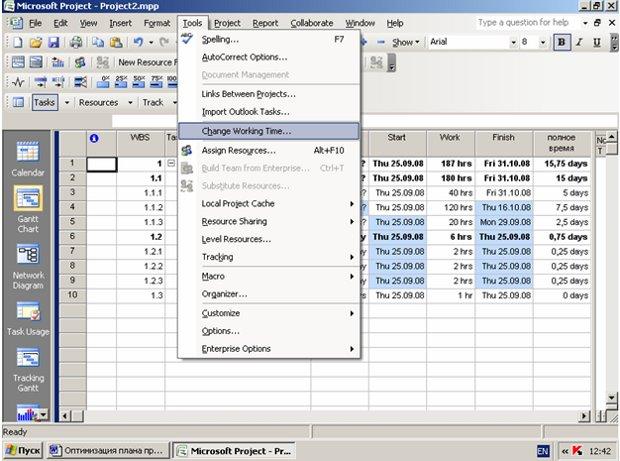Click the Tasks guide button
Image resolution: width=620 pixels, height=461 pixels.
tap(45, 102)
